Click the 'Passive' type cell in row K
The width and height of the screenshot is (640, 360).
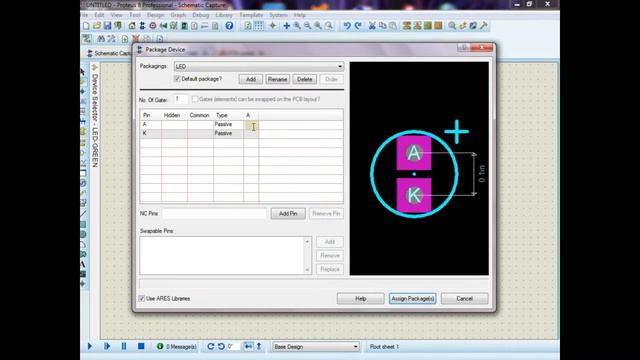coord(228,133)
